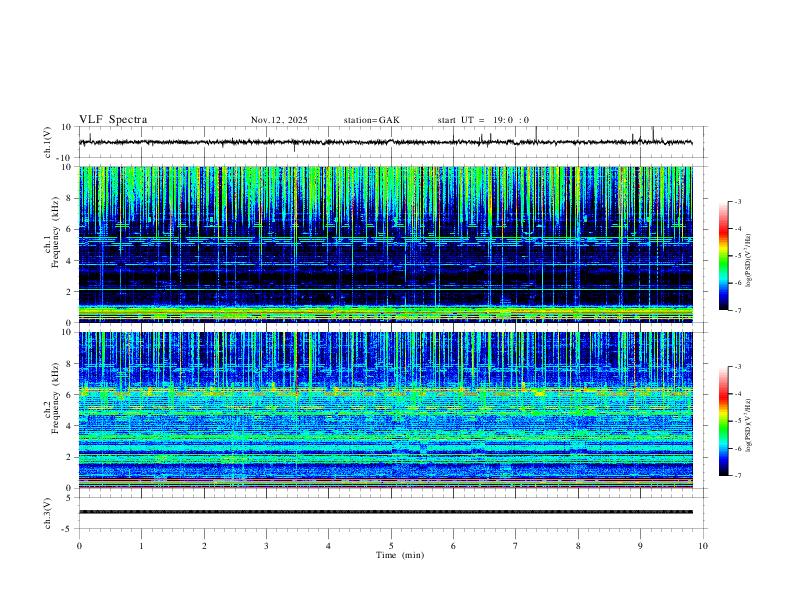Click the 'Time (min)' axis label
792x612 pixels.
pyautogui.click(x=400, y=555)
